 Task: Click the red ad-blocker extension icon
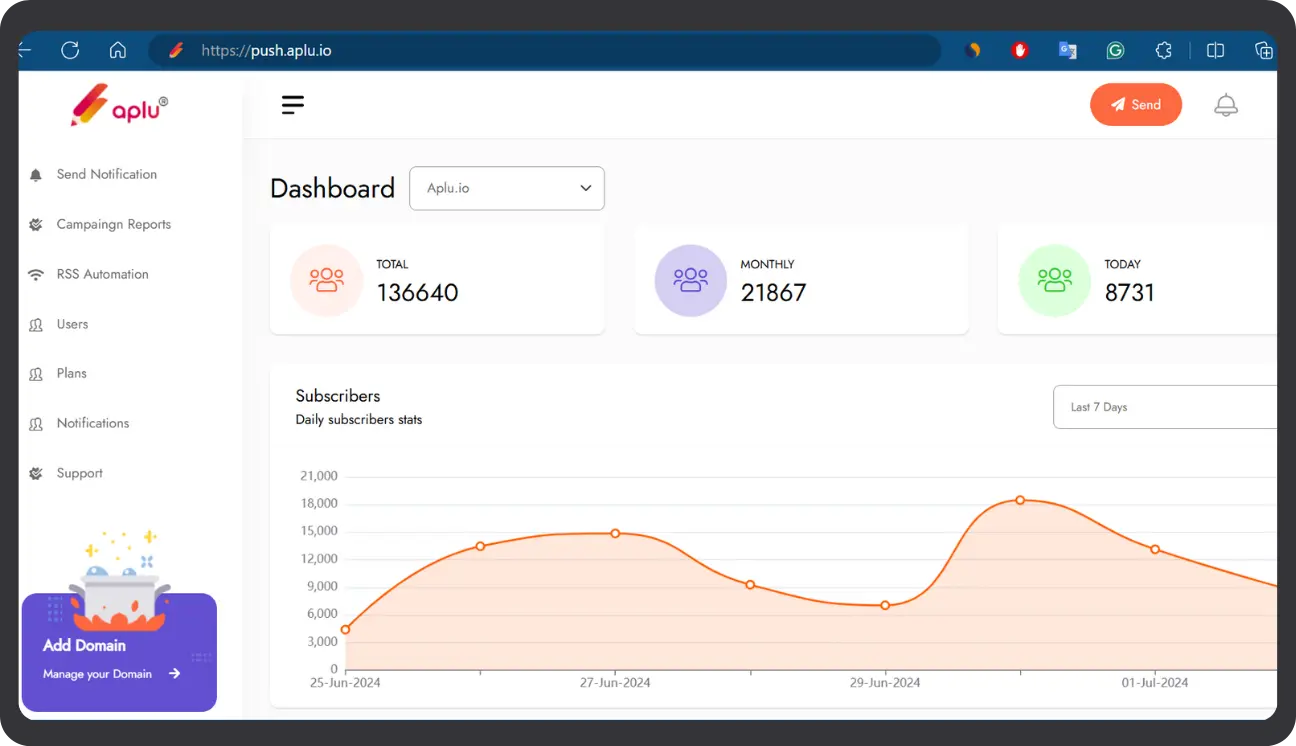(1020, 50)
